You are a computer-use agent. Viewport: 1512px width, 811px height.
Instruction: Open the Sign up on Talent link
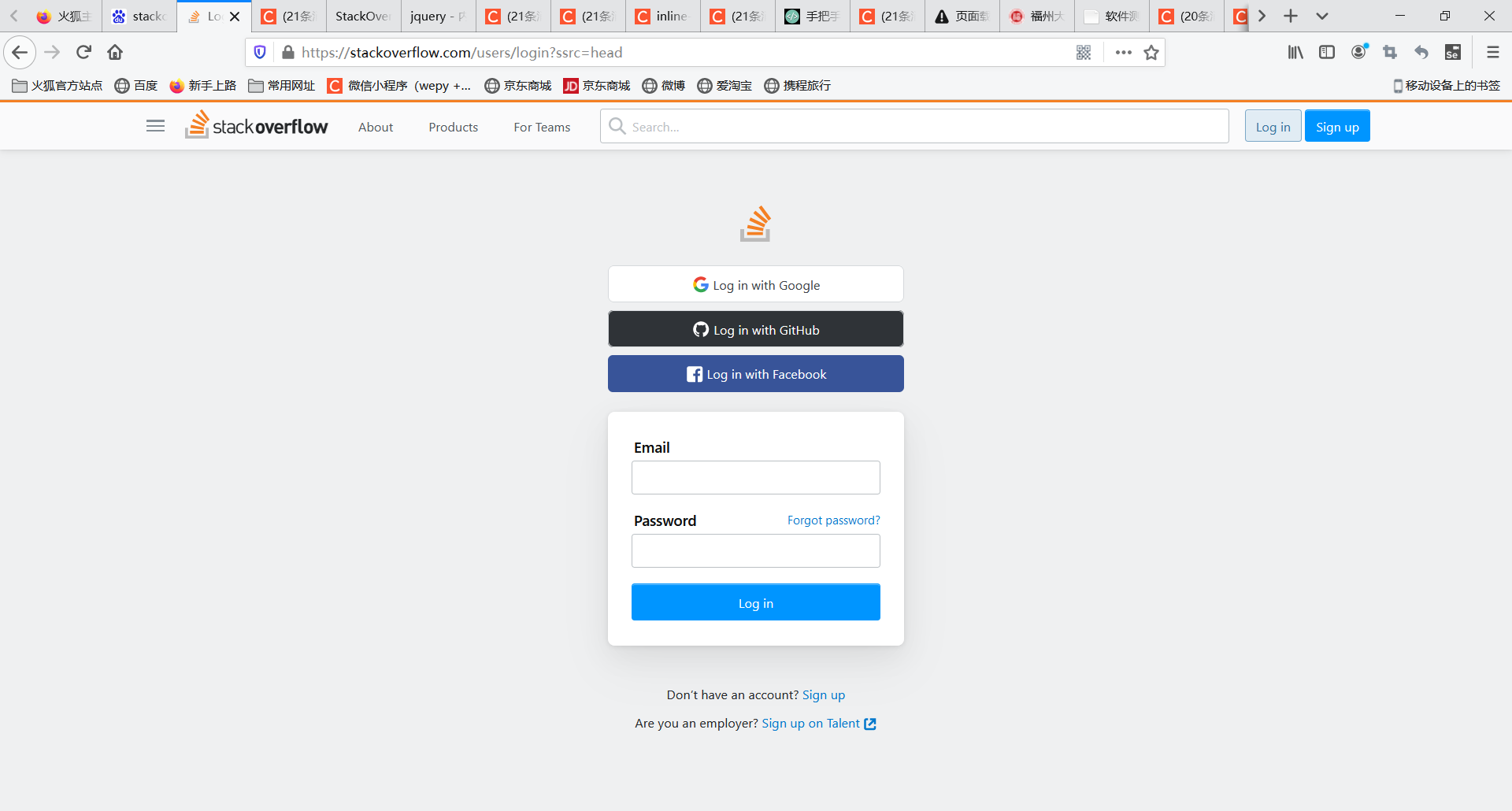819,723
